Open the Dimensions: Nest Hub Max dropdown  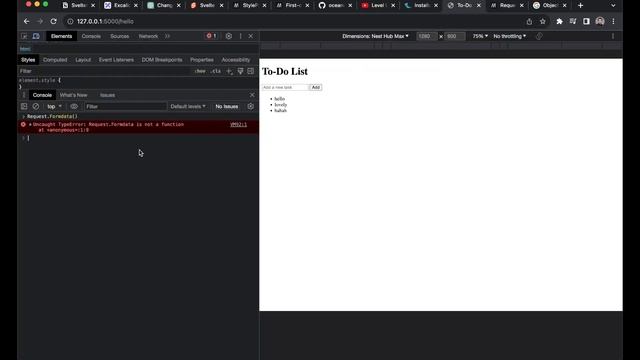(375, 36)
